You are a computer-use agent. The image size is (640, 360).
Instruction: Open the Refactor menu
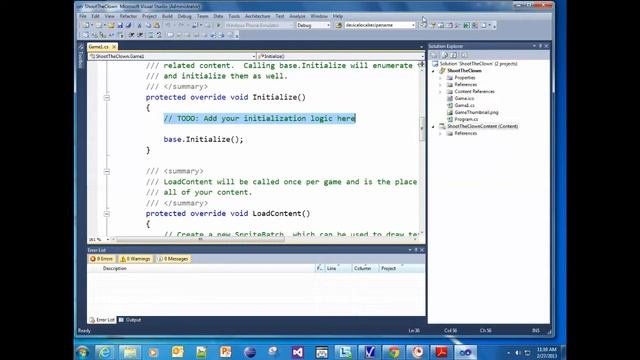pyautogui.click(x=128, y=16)
